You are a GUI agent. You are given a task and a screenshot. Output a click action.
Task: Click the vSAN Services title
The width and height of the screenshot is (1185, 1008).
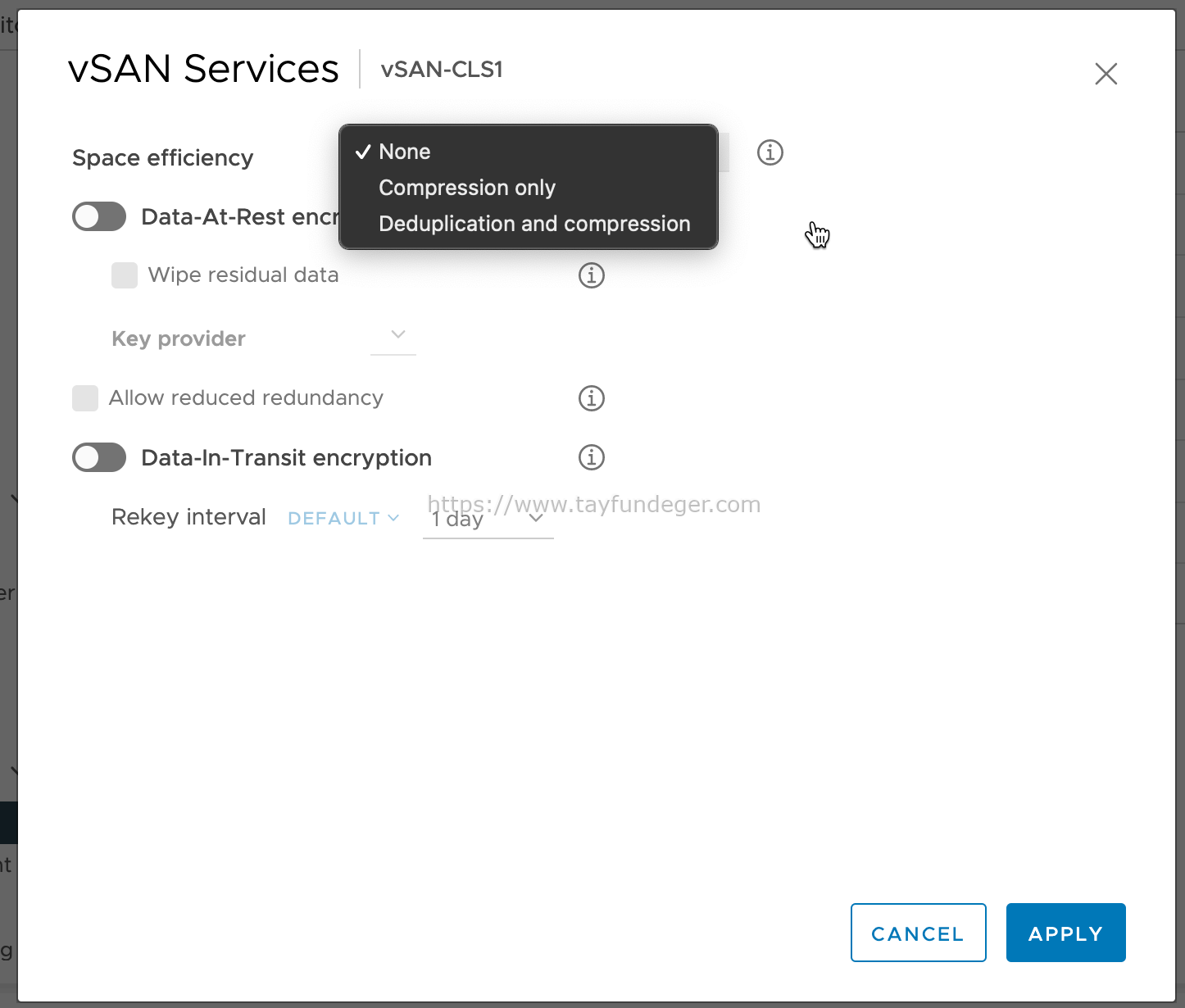pos(203,69)
